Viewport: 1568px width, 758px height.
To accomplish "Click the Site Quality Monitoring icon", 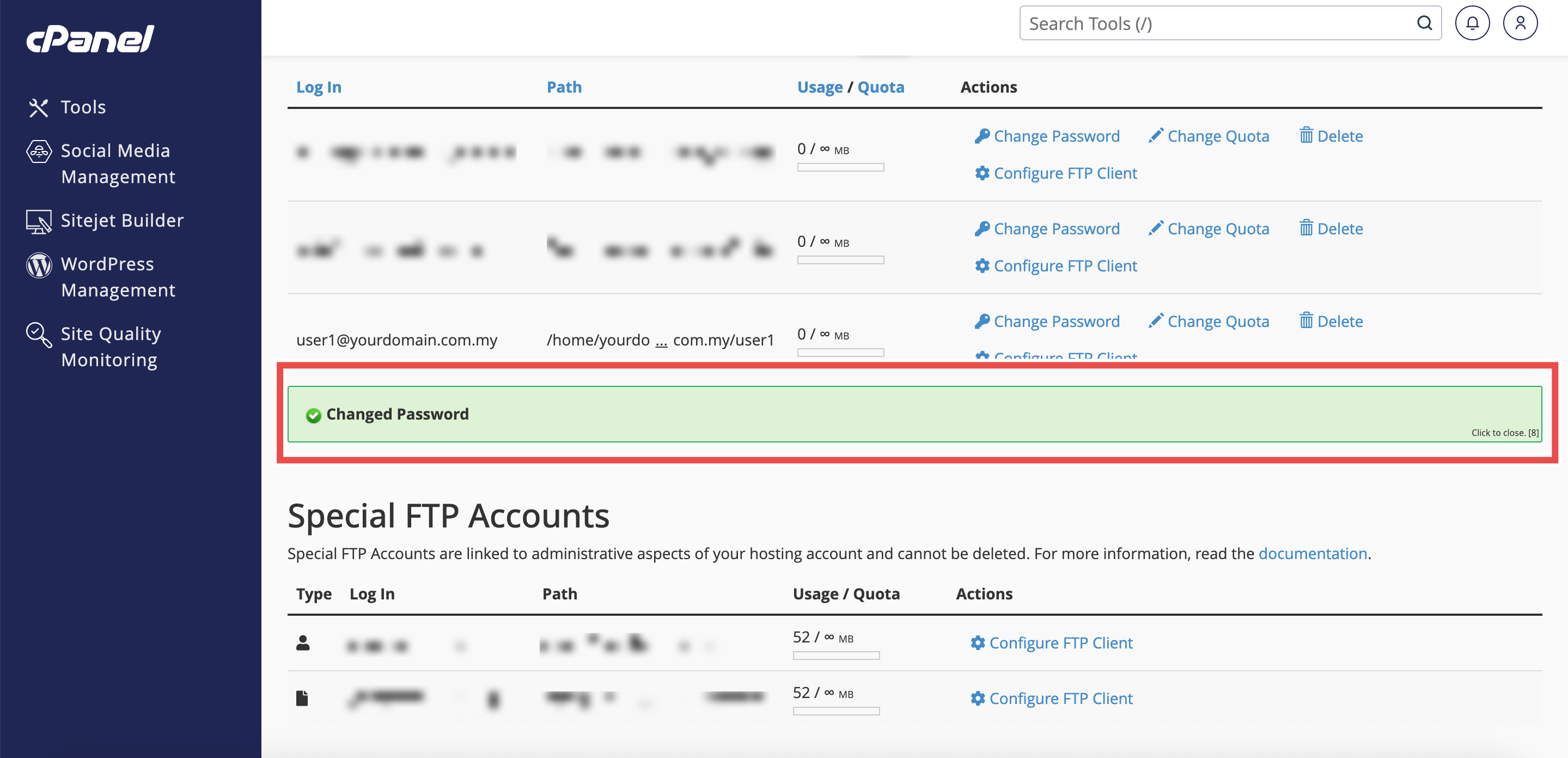I will tap(38, 335).
